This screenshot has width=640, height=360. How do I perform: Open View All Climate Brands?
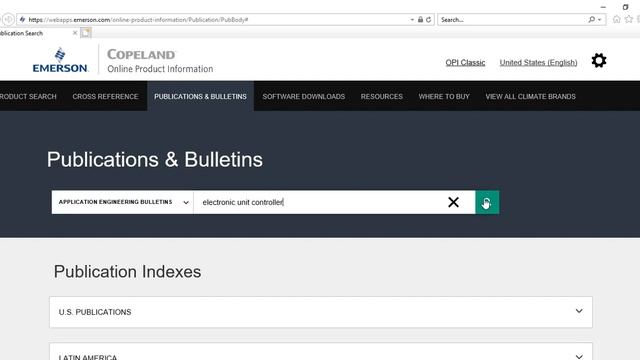tap(531, 97)
